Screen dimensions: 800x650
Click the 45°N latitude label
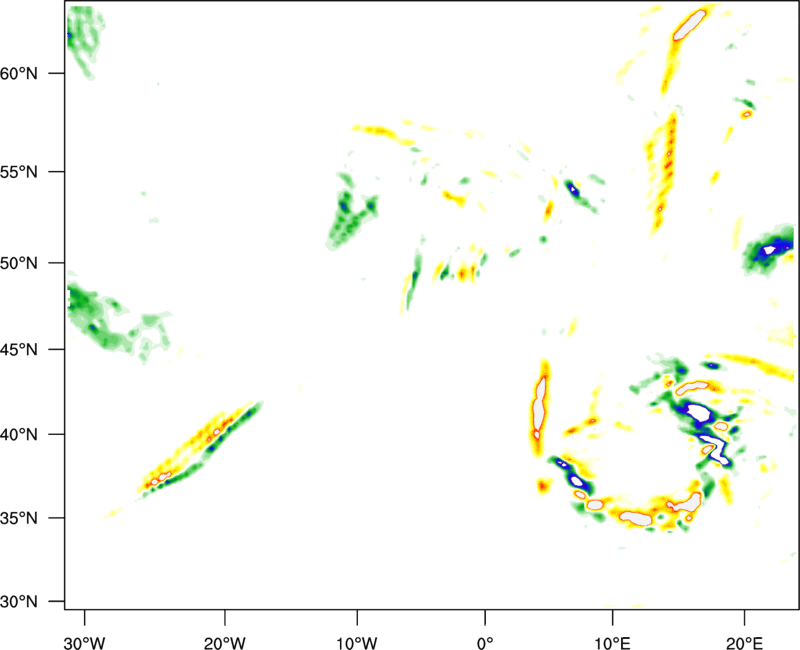tap(19, 350)
